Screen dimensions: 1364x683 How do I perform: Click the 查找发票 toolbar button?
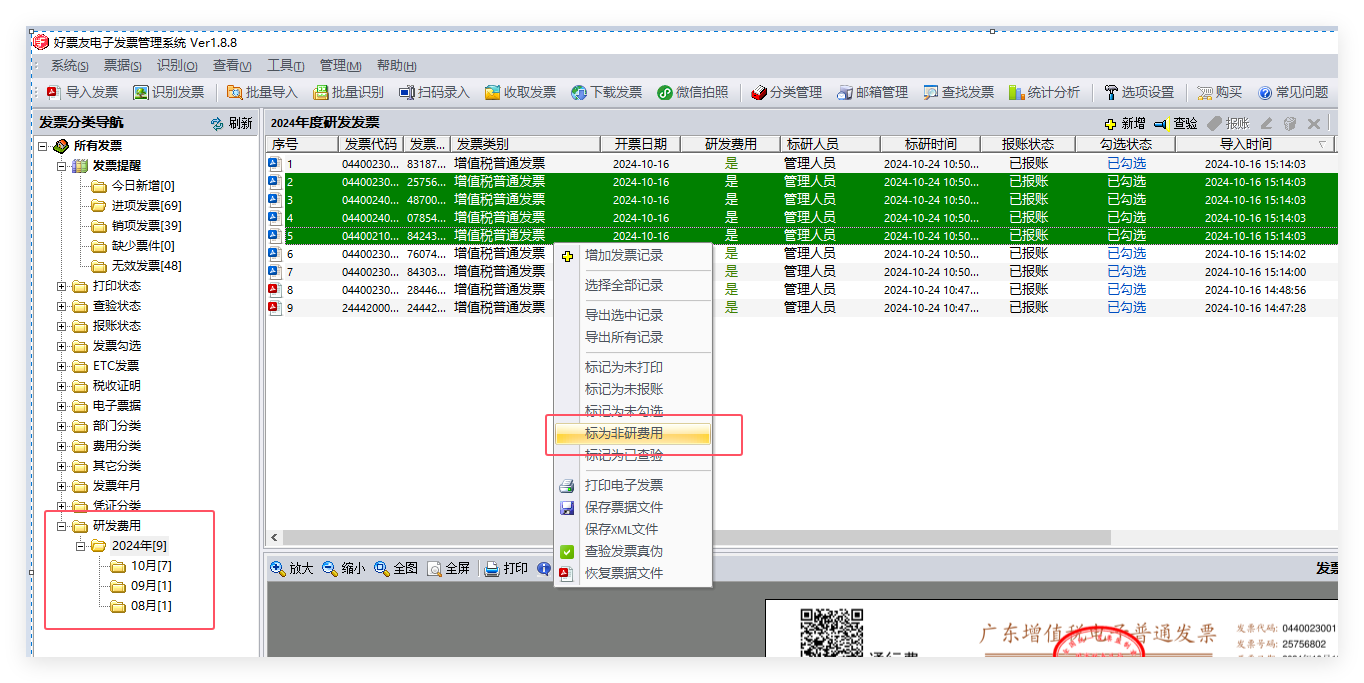coord(958,92)
